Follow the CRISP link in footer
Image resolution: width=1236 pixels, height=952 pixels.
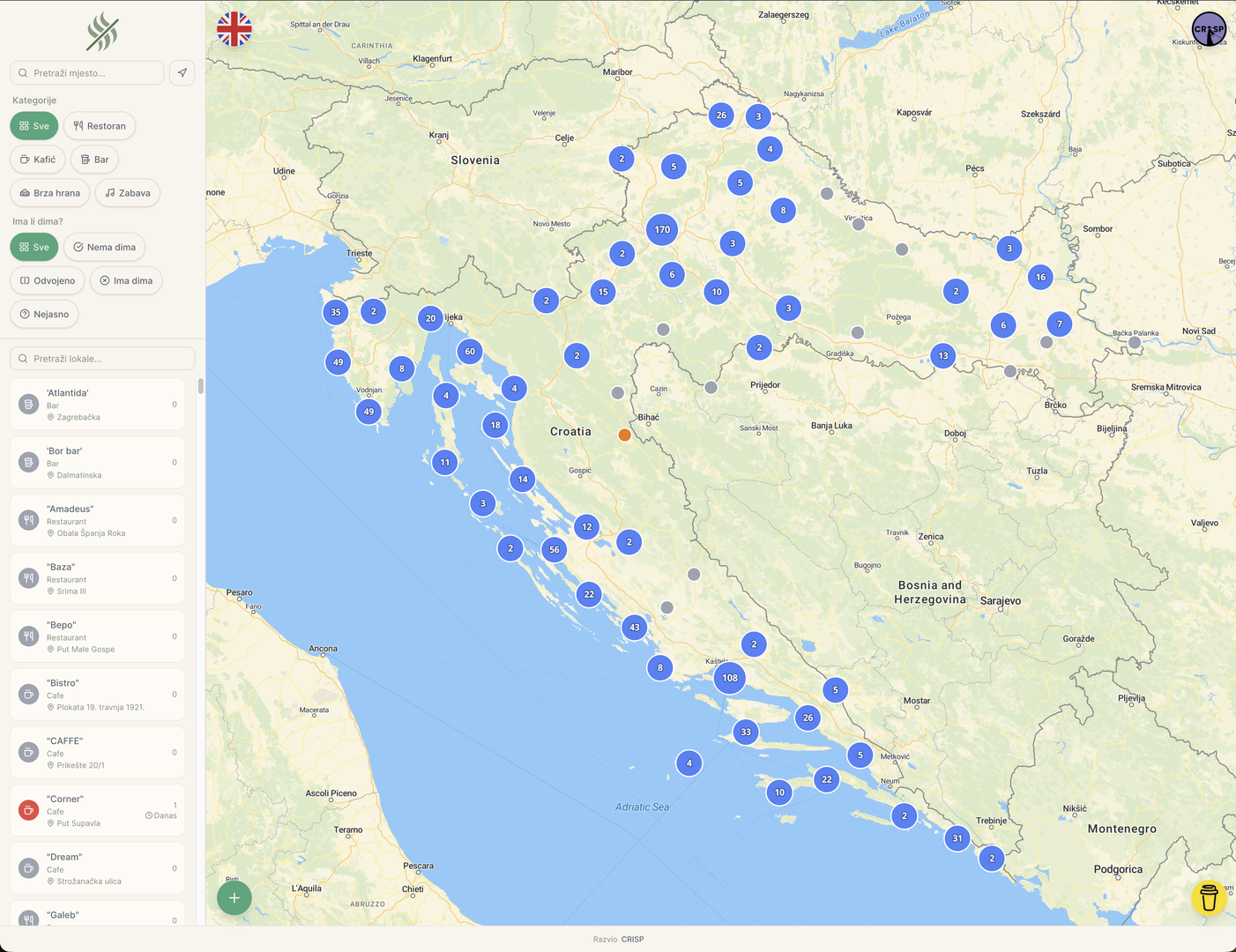pos(632,940)
